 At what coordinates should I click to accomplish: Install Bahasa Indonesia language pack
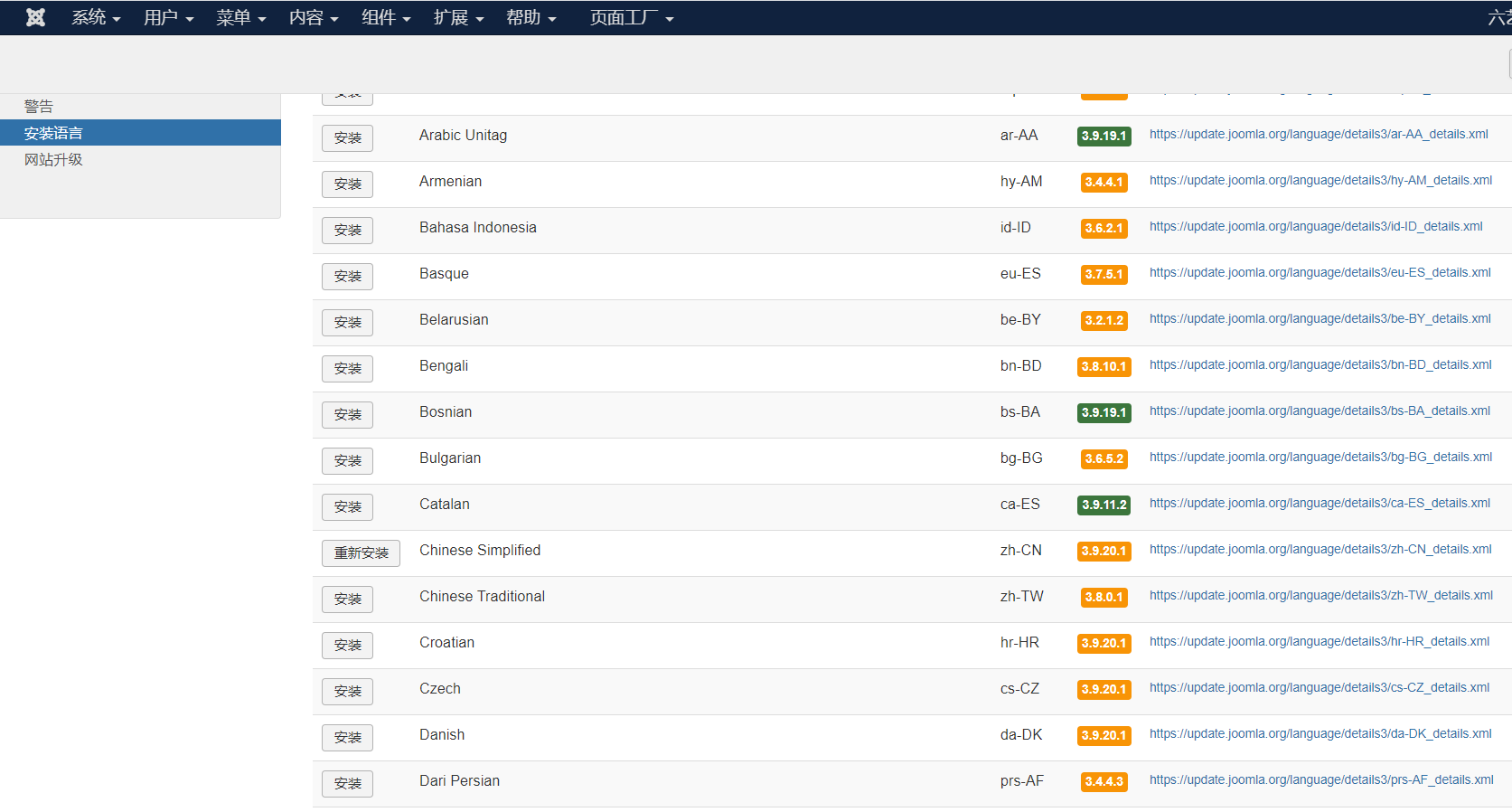pos(347,230)
